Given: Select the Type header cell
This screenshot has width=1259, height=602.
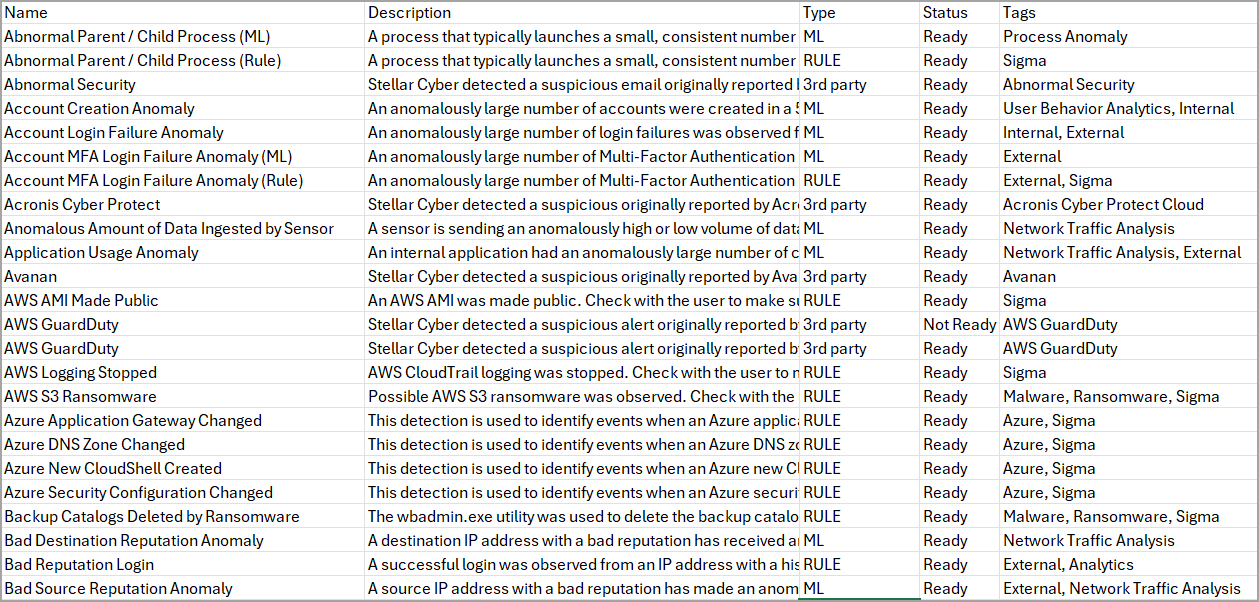Looking at the screenshot, I should point(859,13).
